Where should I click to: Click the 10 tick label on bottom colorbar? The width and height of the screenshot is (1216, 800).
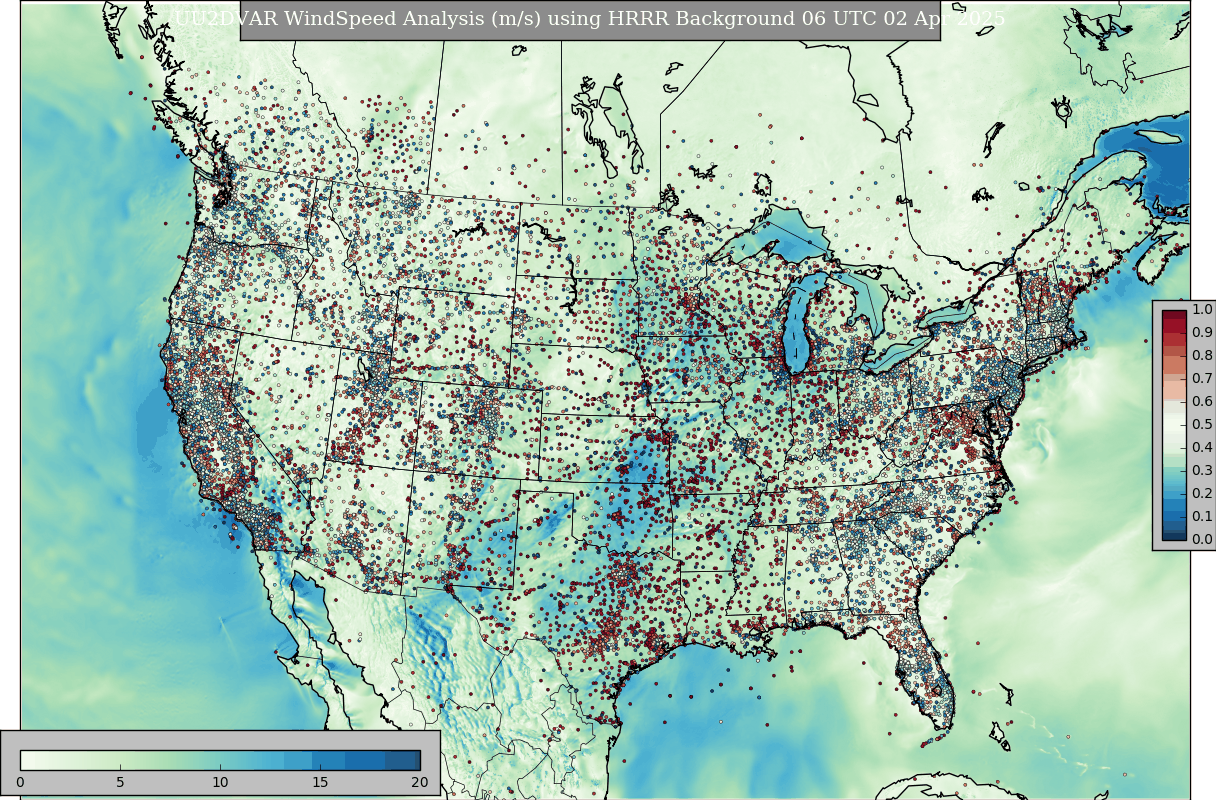[220, 782]
